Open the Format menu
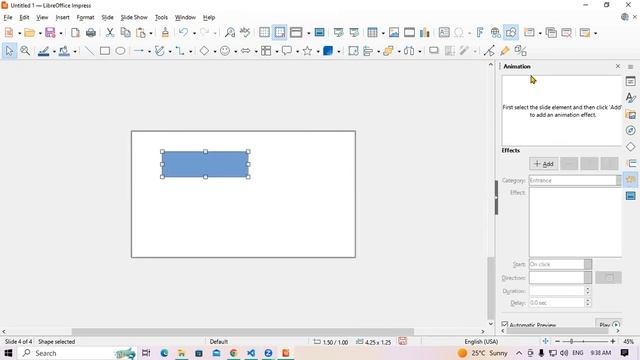640x360 pixels. pos(85,18)
